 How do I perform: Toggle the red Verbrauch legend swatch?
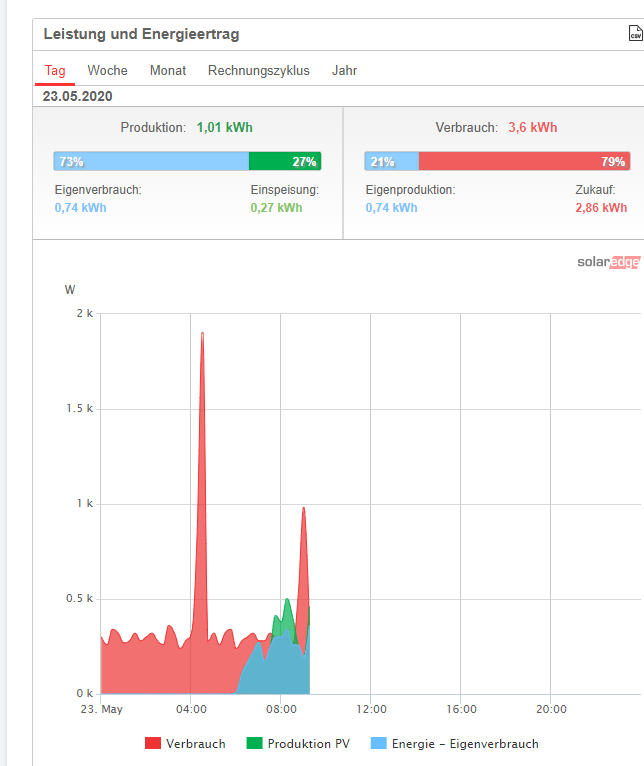[153, 744]
